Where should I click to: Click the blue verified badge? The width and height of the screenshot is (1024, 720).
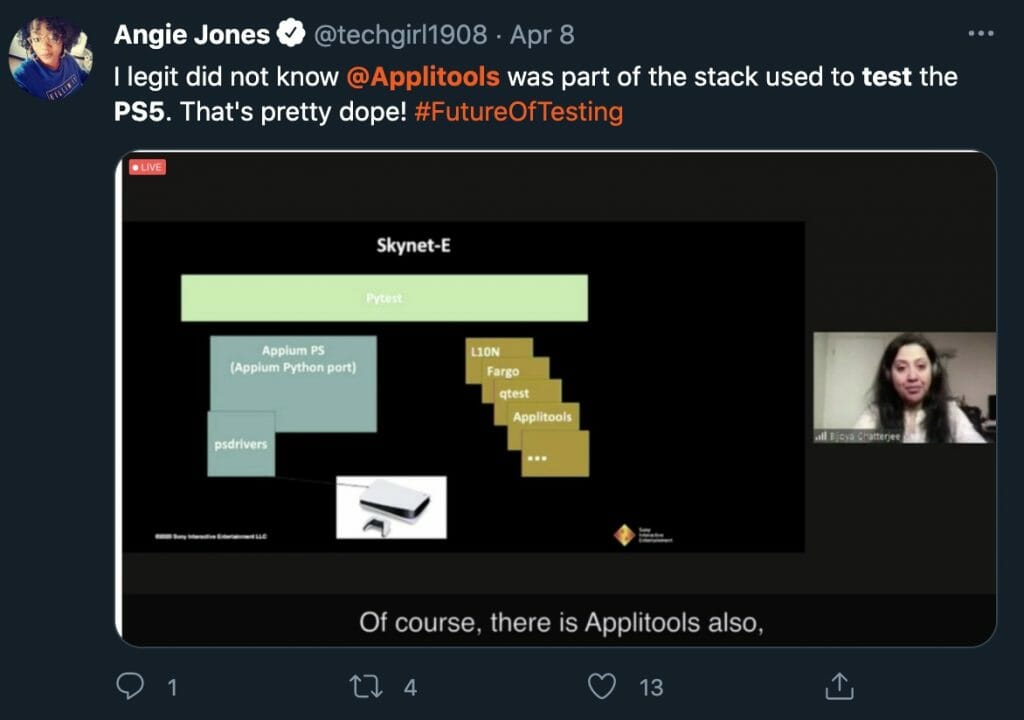click(x=291, y=35)
